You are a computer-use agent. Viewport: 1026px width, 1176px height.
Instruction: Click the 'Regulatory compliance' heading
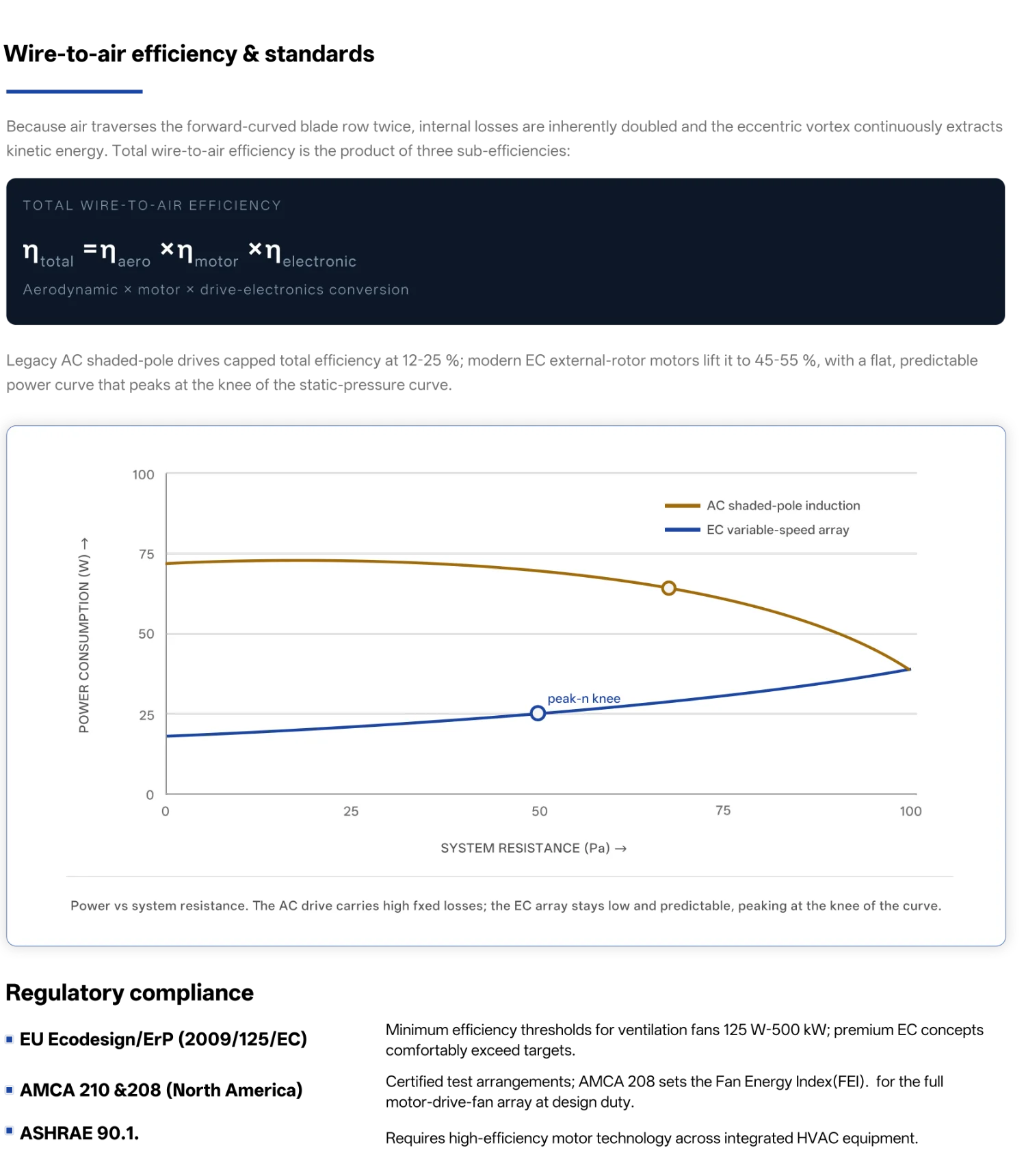(x=130, y=993)
